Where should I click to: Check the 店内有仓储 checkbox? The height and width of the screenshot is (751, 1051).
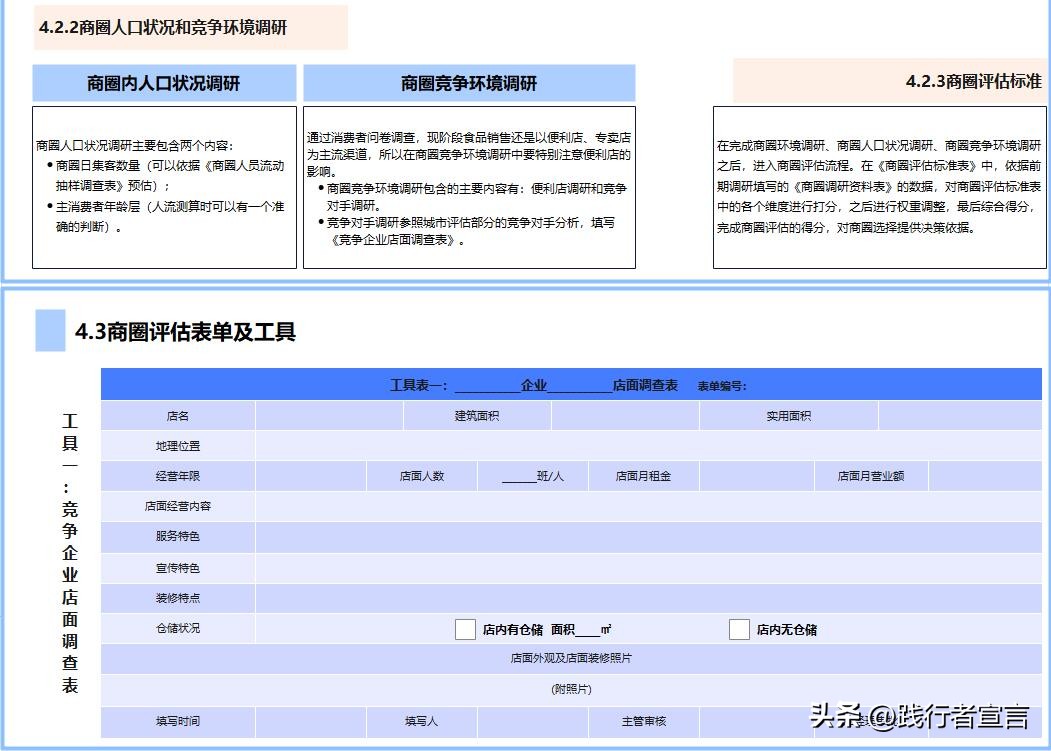(465, 629)
